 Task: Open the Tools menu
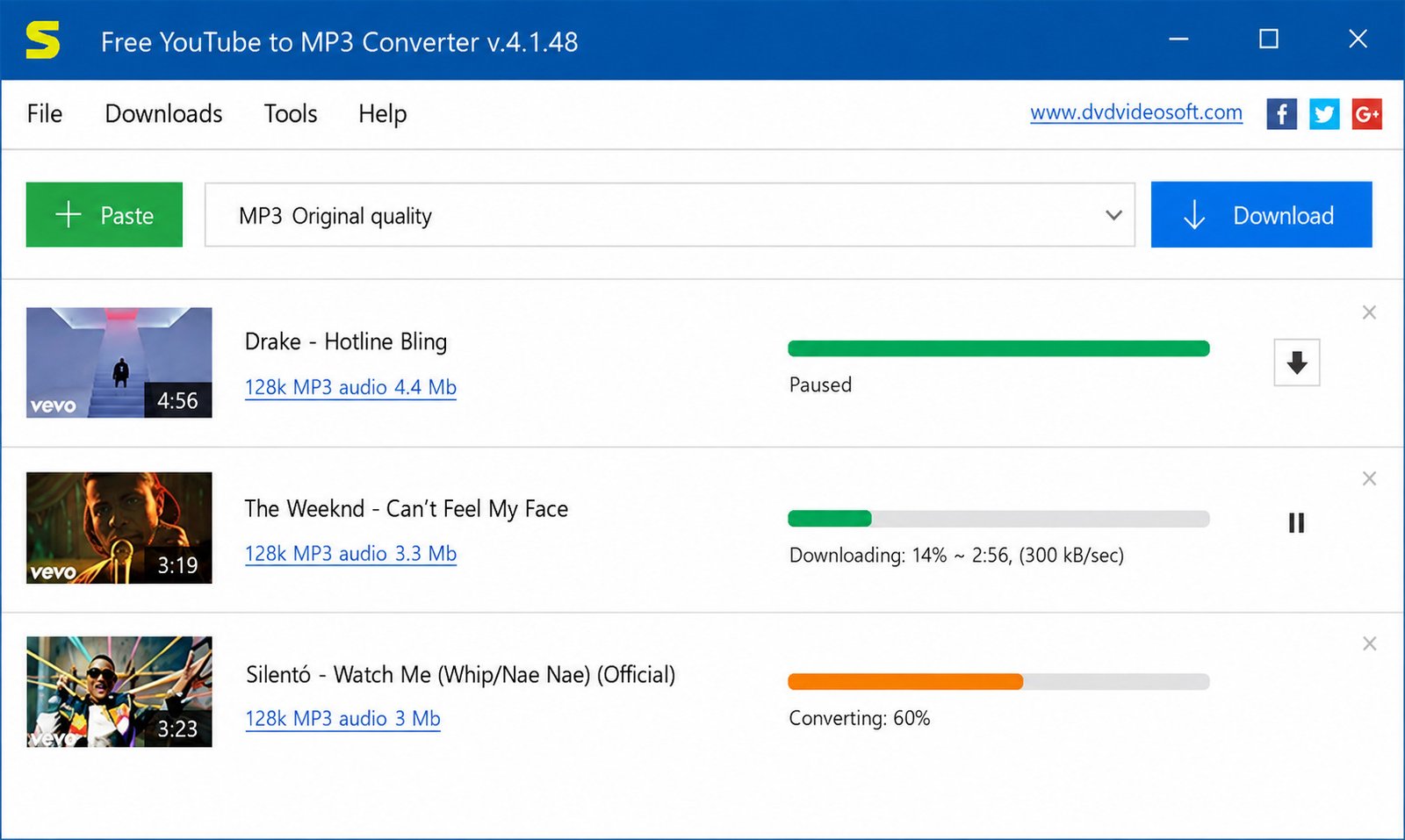(291, 113)
